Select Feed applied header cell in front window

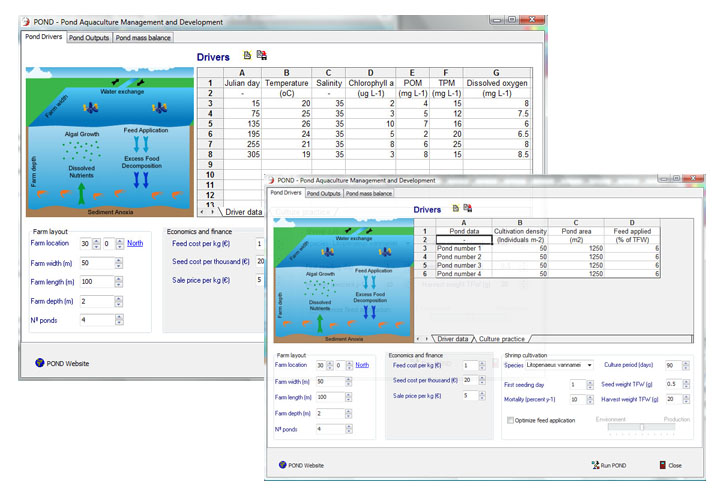click(632, 231)
